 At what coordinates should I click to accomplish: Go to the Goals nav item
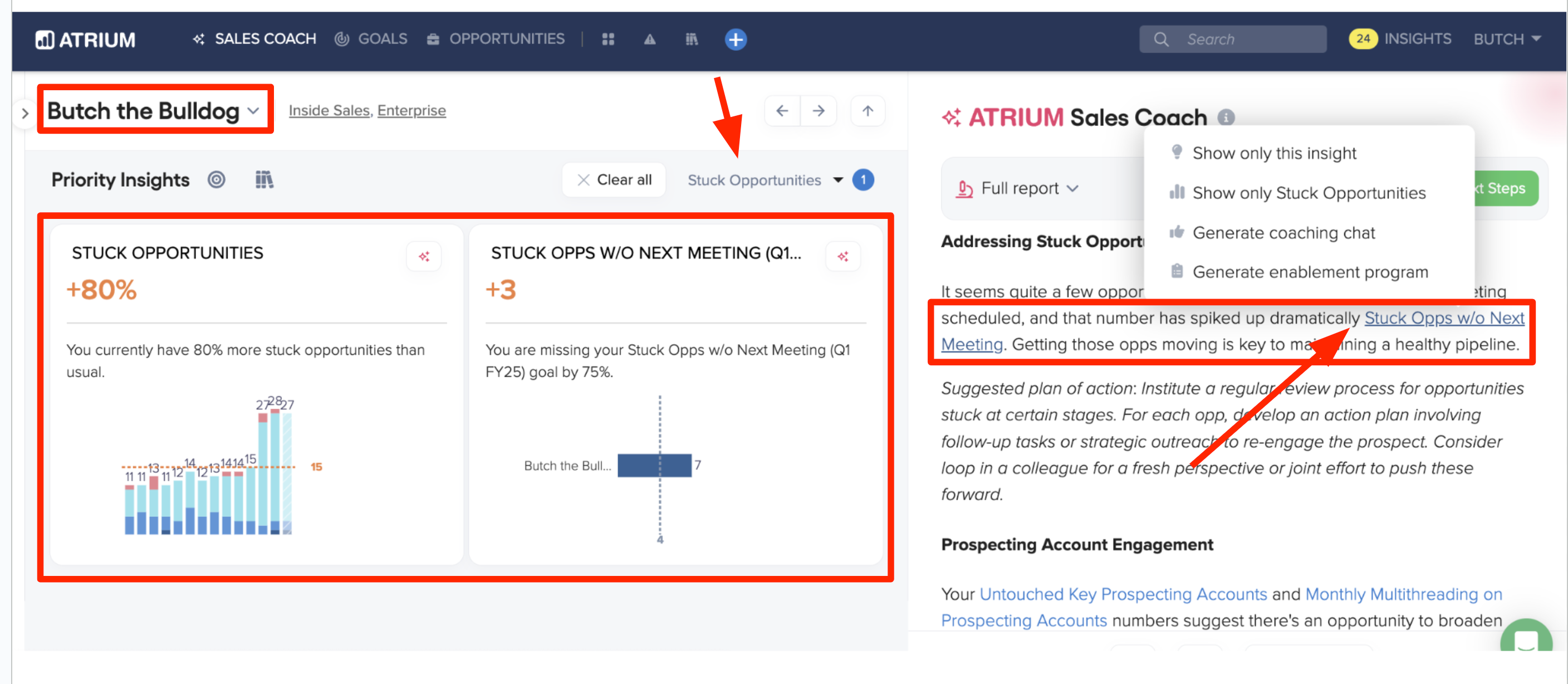coord(371,39)
